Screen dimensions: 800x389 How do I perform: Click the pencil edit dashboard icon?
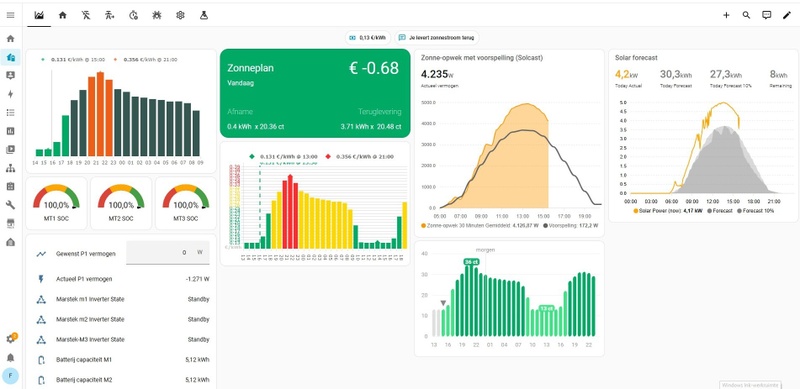coord(786,15)
